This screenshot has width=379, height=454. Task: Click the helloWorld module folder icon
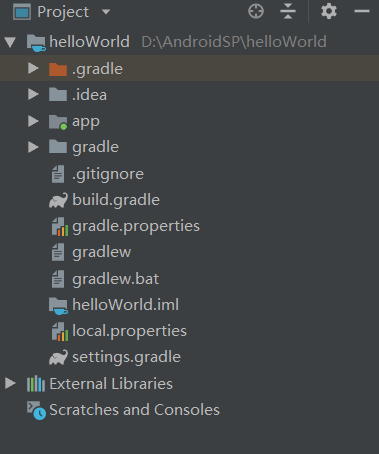[x=36, y=43]
